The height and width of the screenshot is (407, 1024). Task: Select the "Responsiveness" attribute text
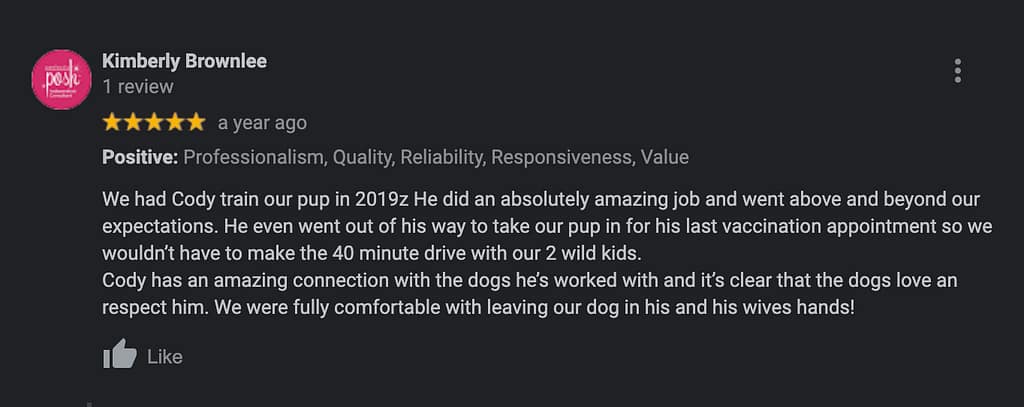[x=561, y=157]
